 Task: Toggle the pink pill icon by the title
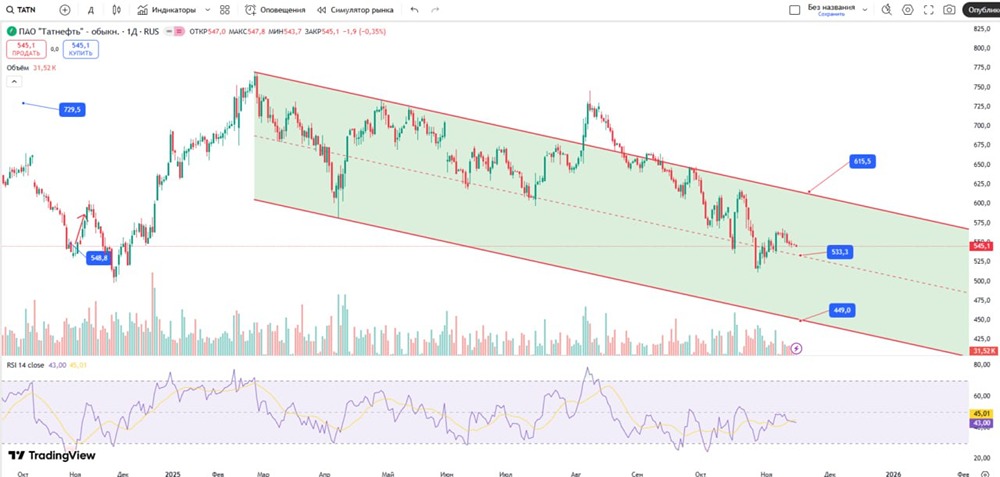(x=179, y=31)
